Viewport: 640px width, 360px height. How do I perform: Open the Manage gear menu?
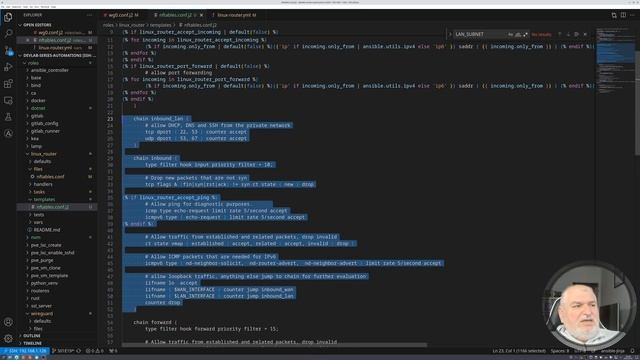8,338
